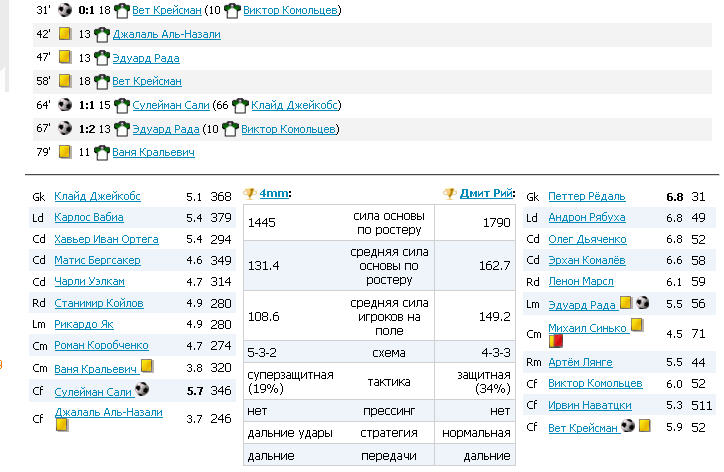Open the Дмит Рий team link
Screen dimensions: 724x472
pos(487,194)
